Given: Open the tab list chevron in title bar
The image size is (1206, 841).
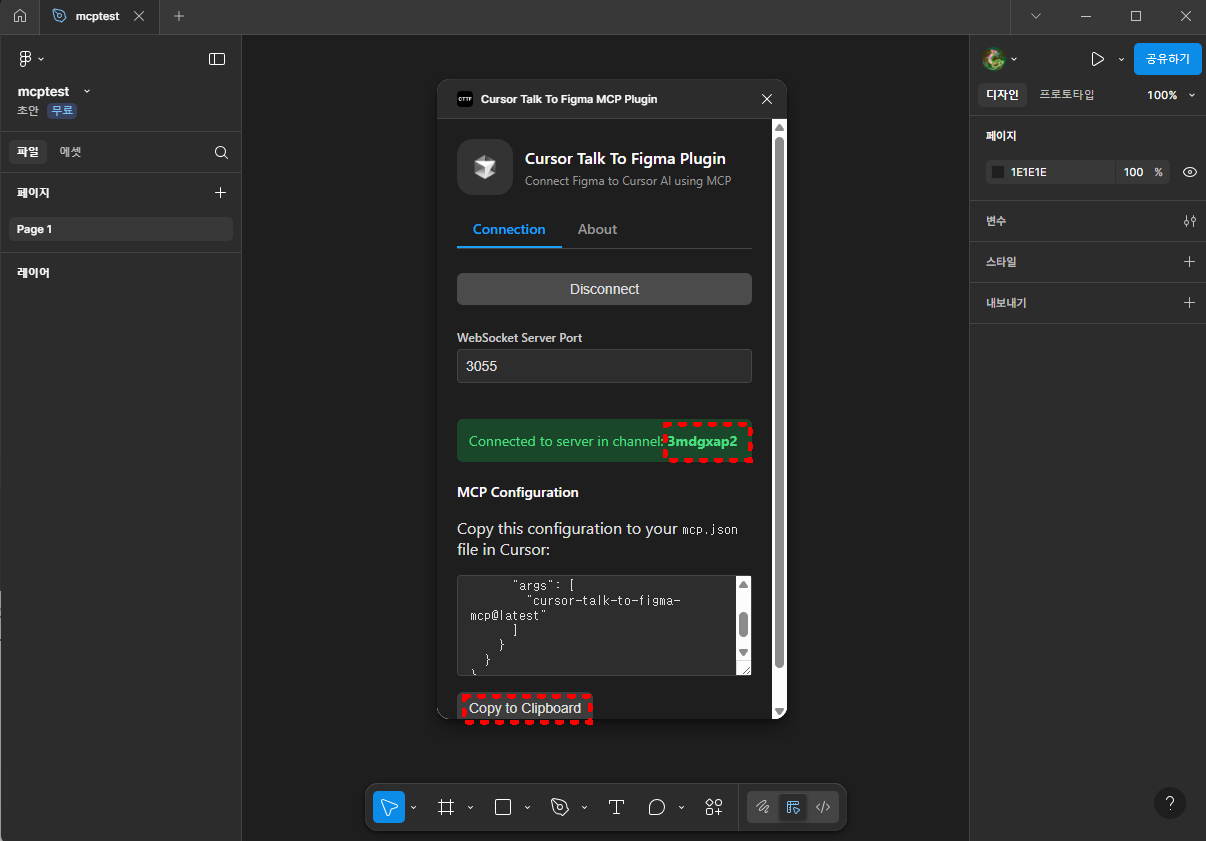Looking at the screenshot, I should pos(1036,16).
